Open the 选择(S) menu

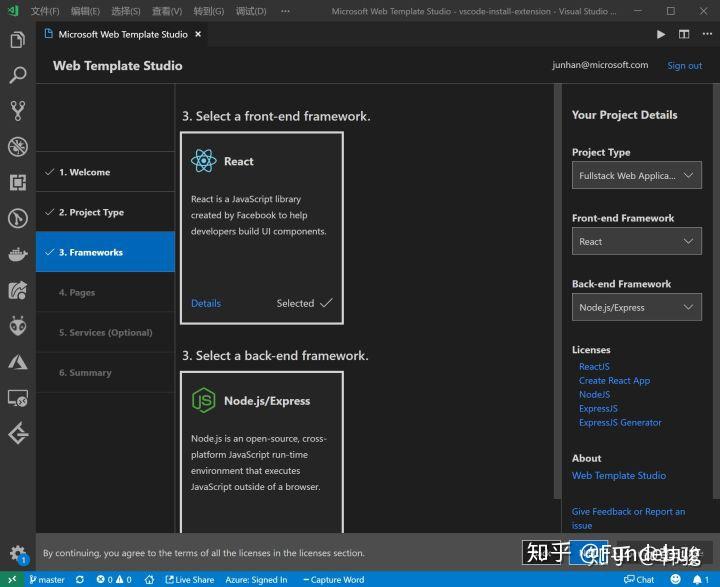[x=126, y=11]
